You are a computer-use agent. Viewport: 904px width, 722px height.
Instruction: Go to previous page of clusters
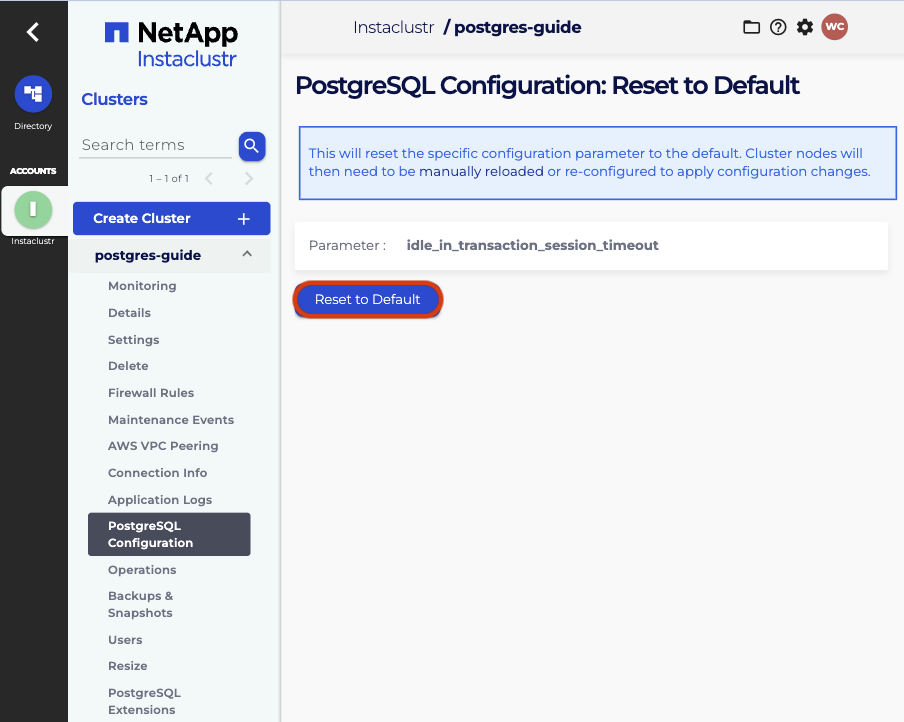(209, 179)
